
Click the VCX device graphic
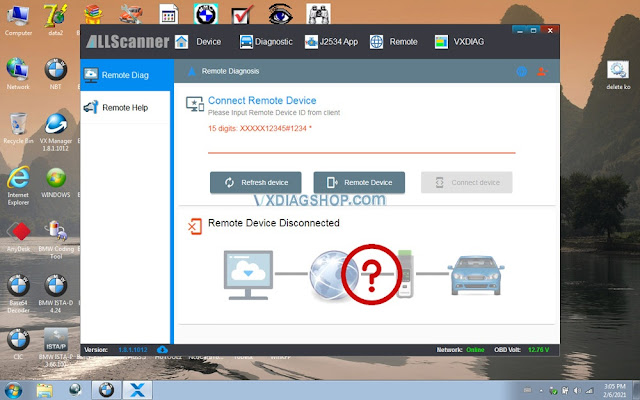click(405, 274)
